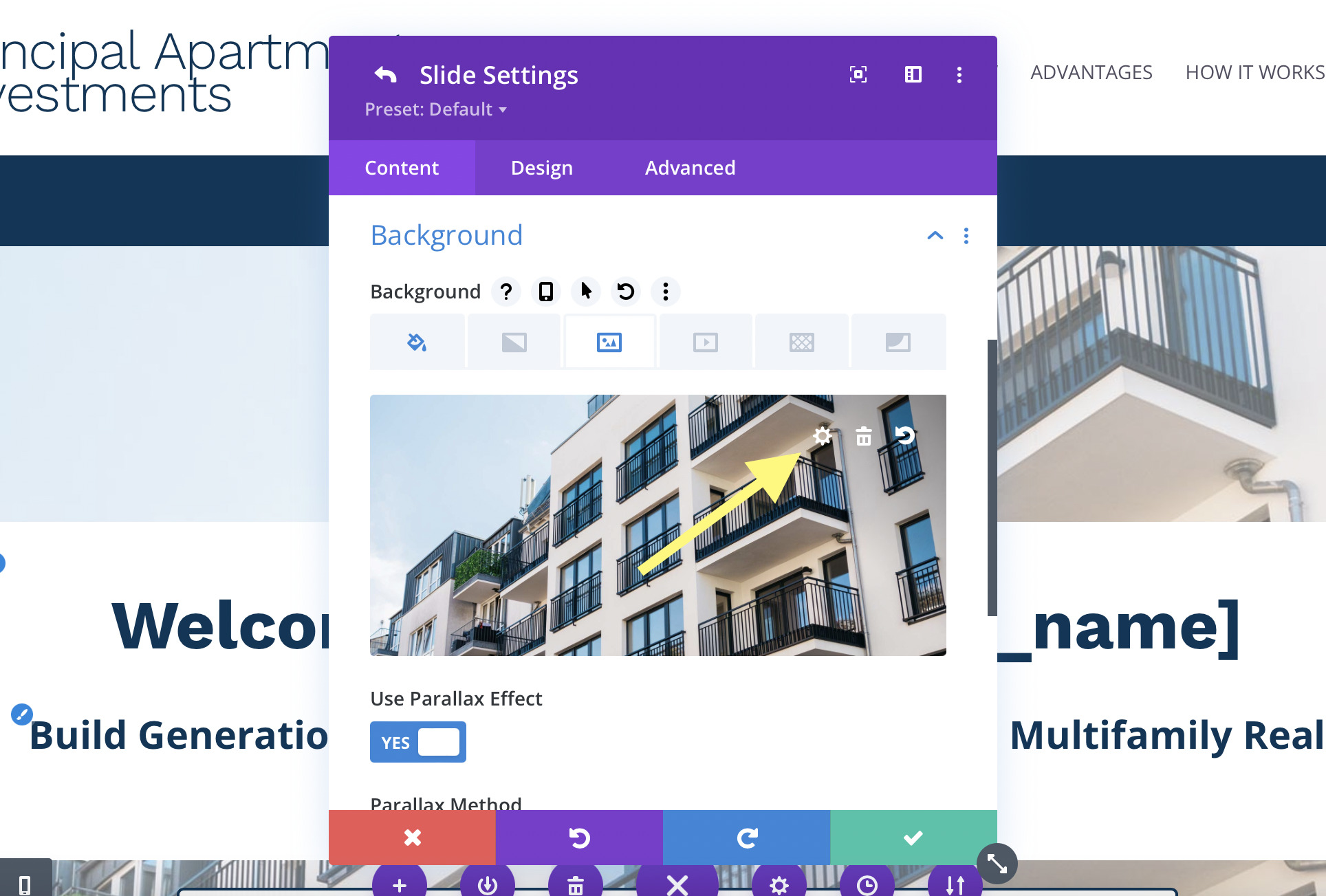Select the pattern background type icon
The image size is (1326, 896).
tap(803, 343)
